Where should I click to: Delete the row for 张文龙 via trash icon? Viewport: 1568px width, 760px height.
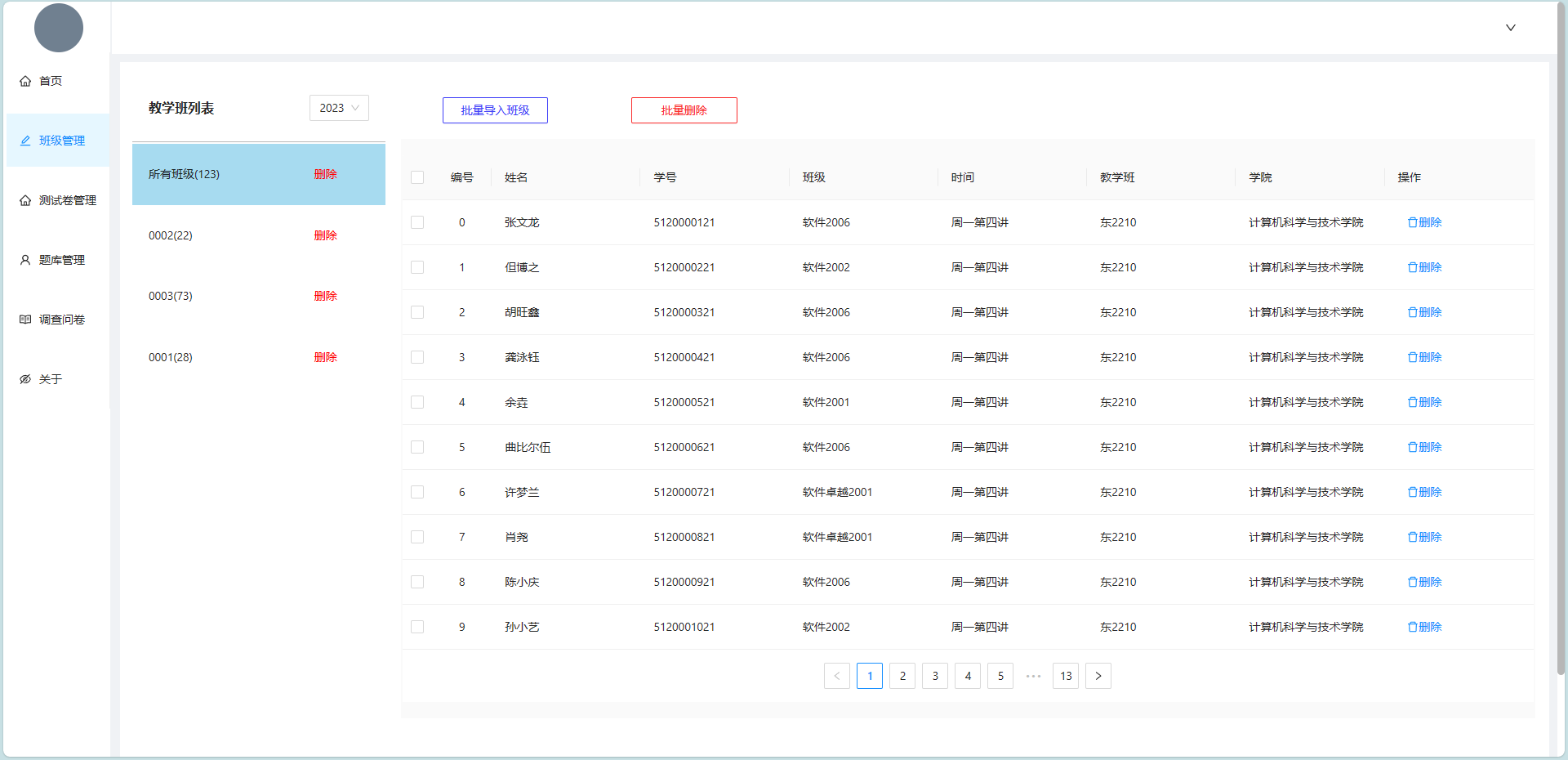point(1413,222)
